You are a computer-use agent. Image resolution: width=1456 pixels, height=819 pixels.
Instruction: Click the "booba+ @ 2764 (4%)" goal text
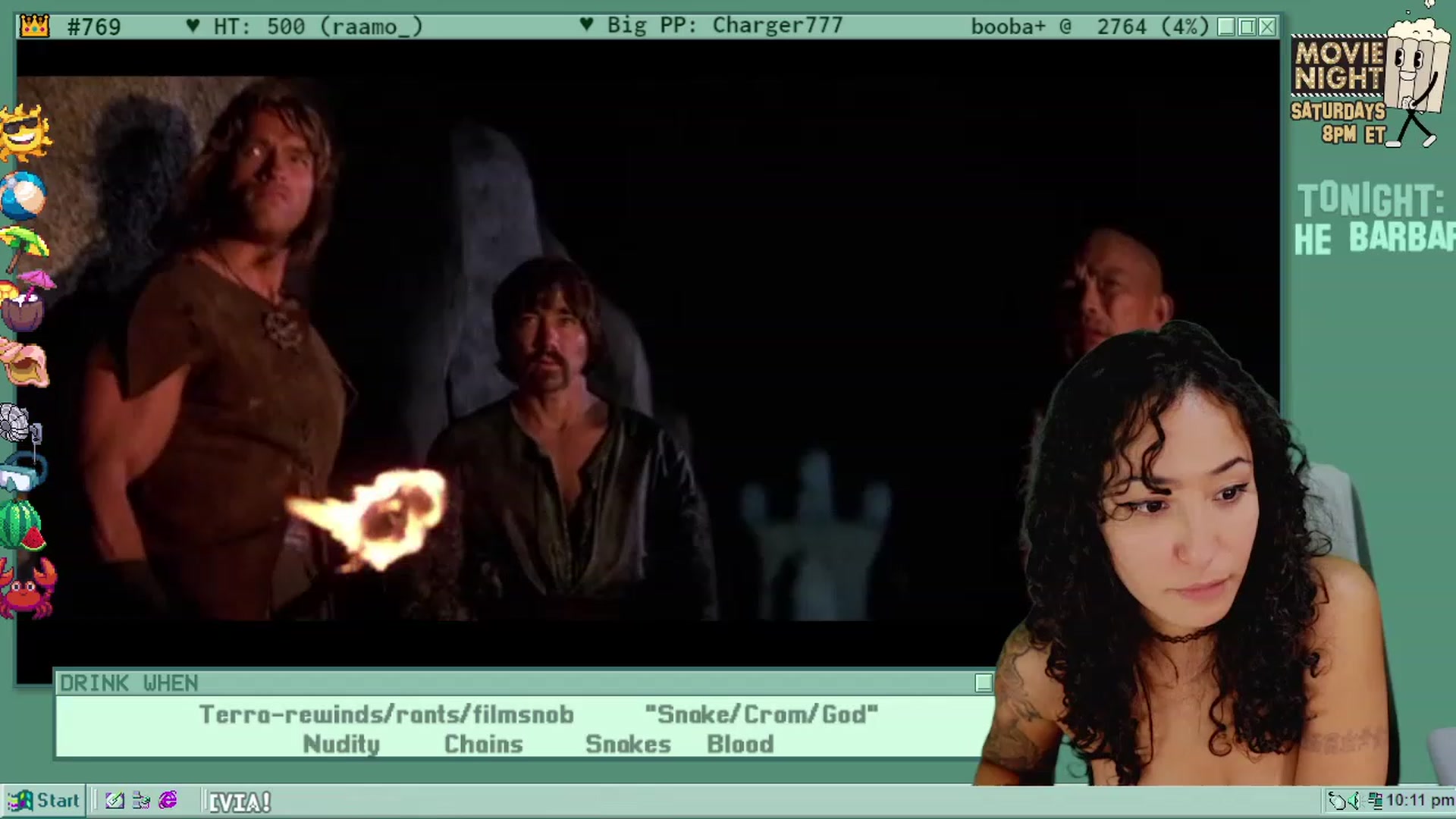click(1090, 27)
